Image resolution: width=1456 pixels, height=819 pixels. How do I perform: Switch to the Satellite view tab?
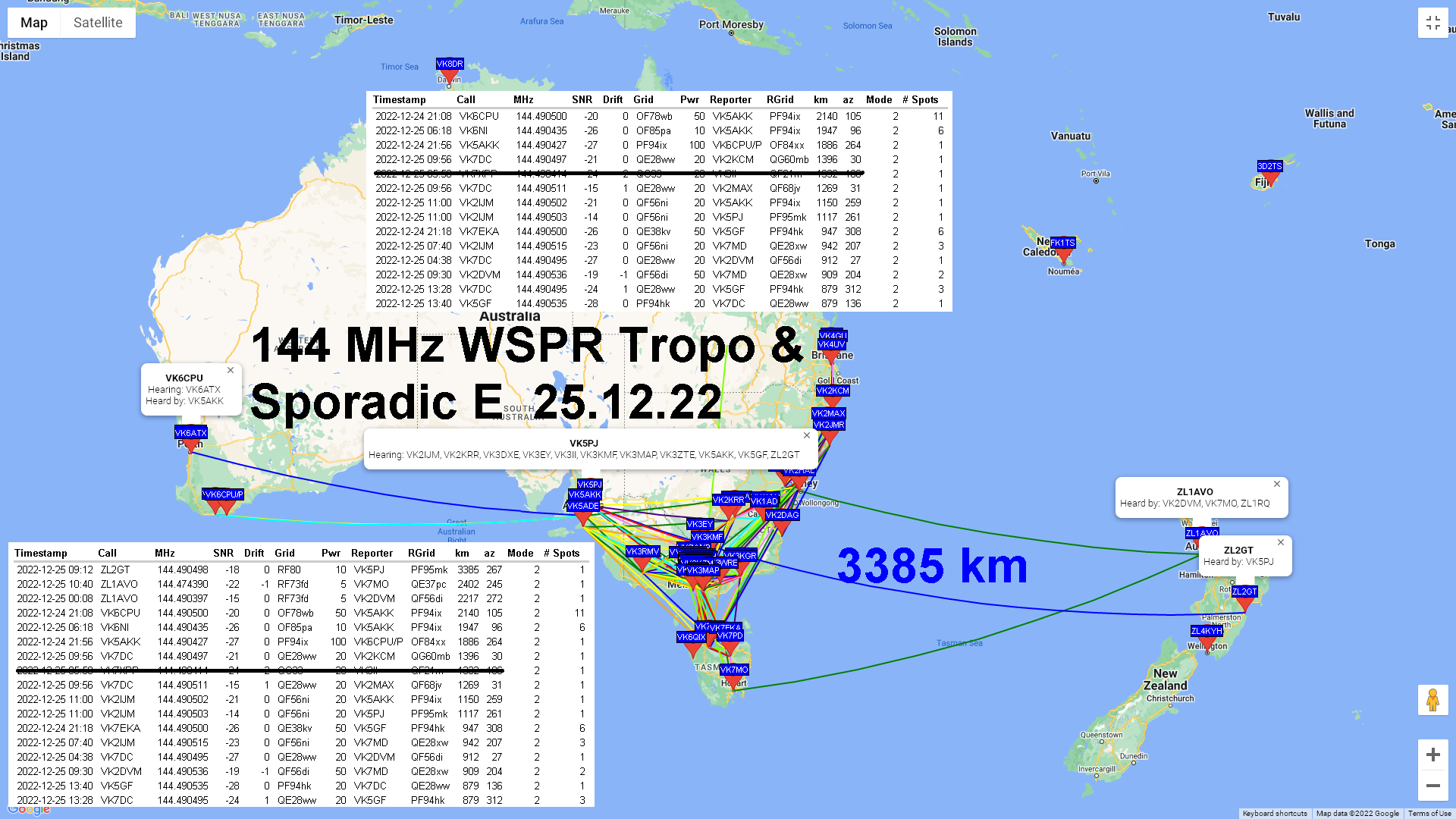[x=98, y=23]
